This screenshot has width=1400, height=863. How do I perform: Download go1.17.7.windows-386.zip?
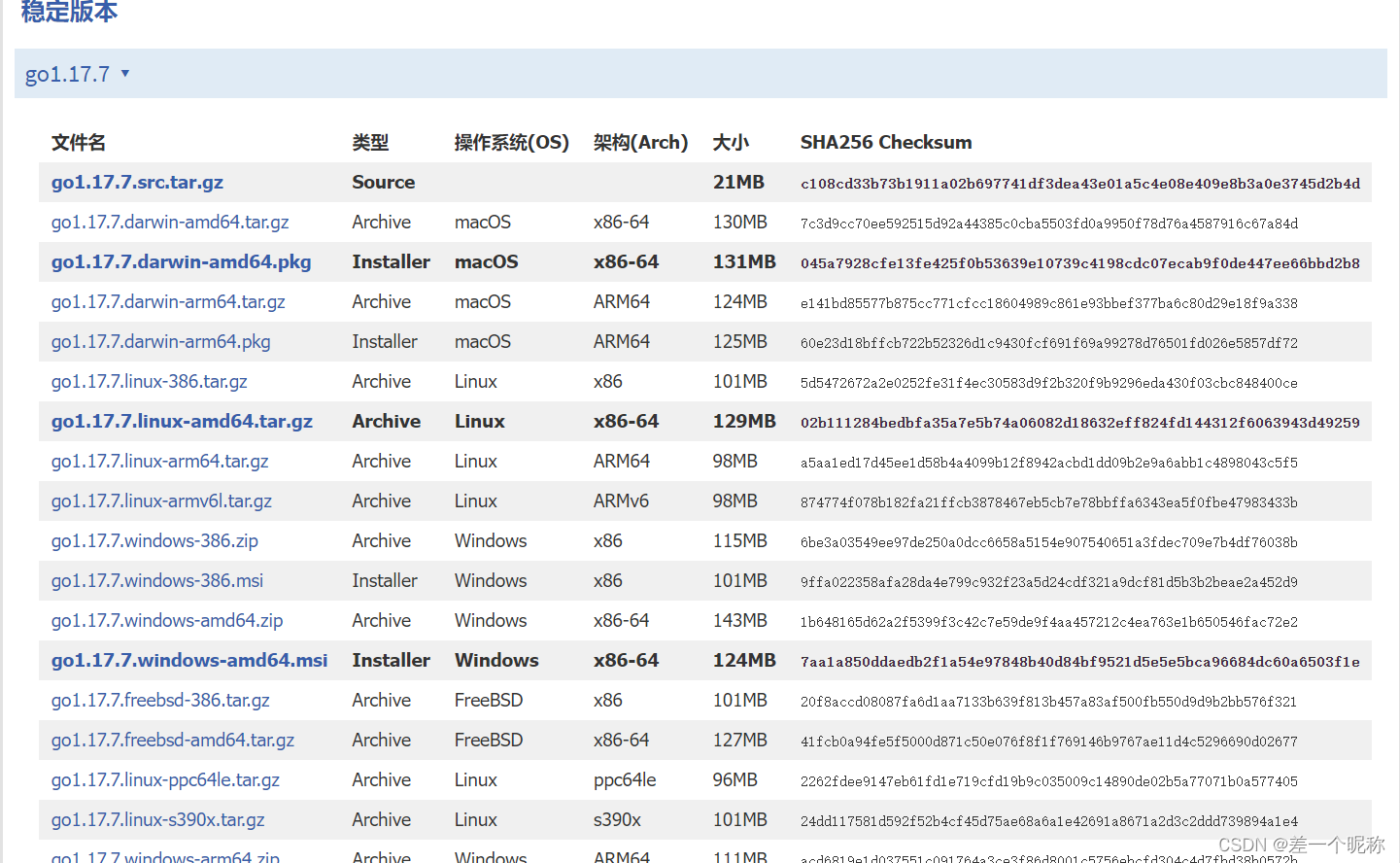pos(154,541)
